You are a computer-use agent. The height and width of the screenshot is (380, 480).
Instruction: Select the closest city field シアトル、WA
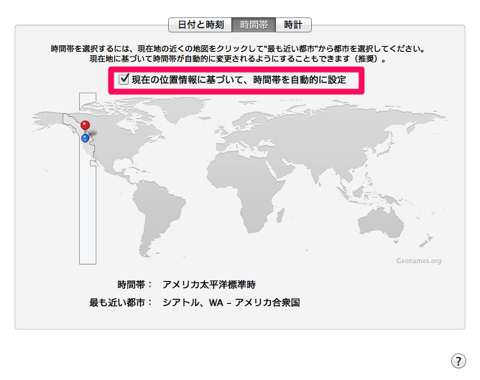(x=231, y=303)
